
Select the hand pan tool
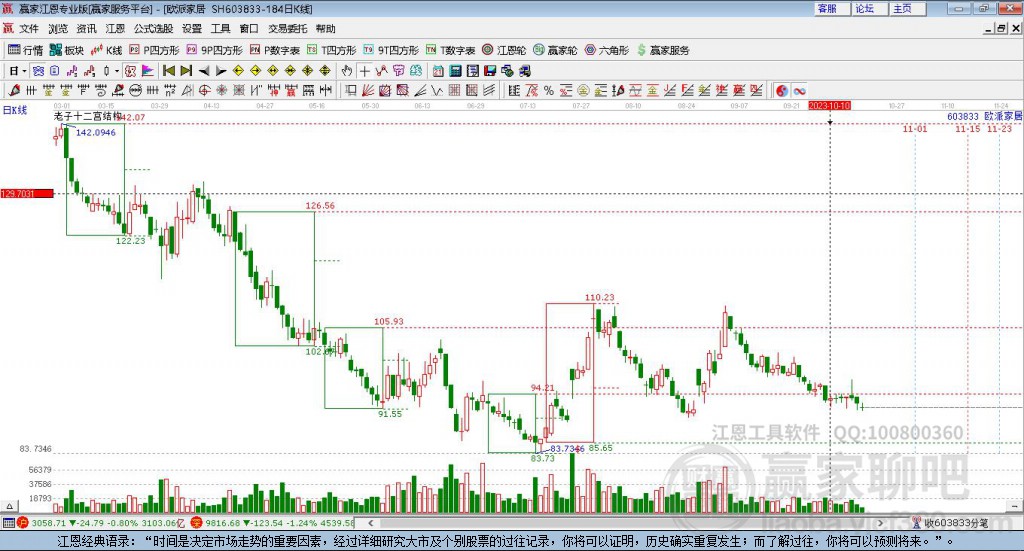click(347, 71)
